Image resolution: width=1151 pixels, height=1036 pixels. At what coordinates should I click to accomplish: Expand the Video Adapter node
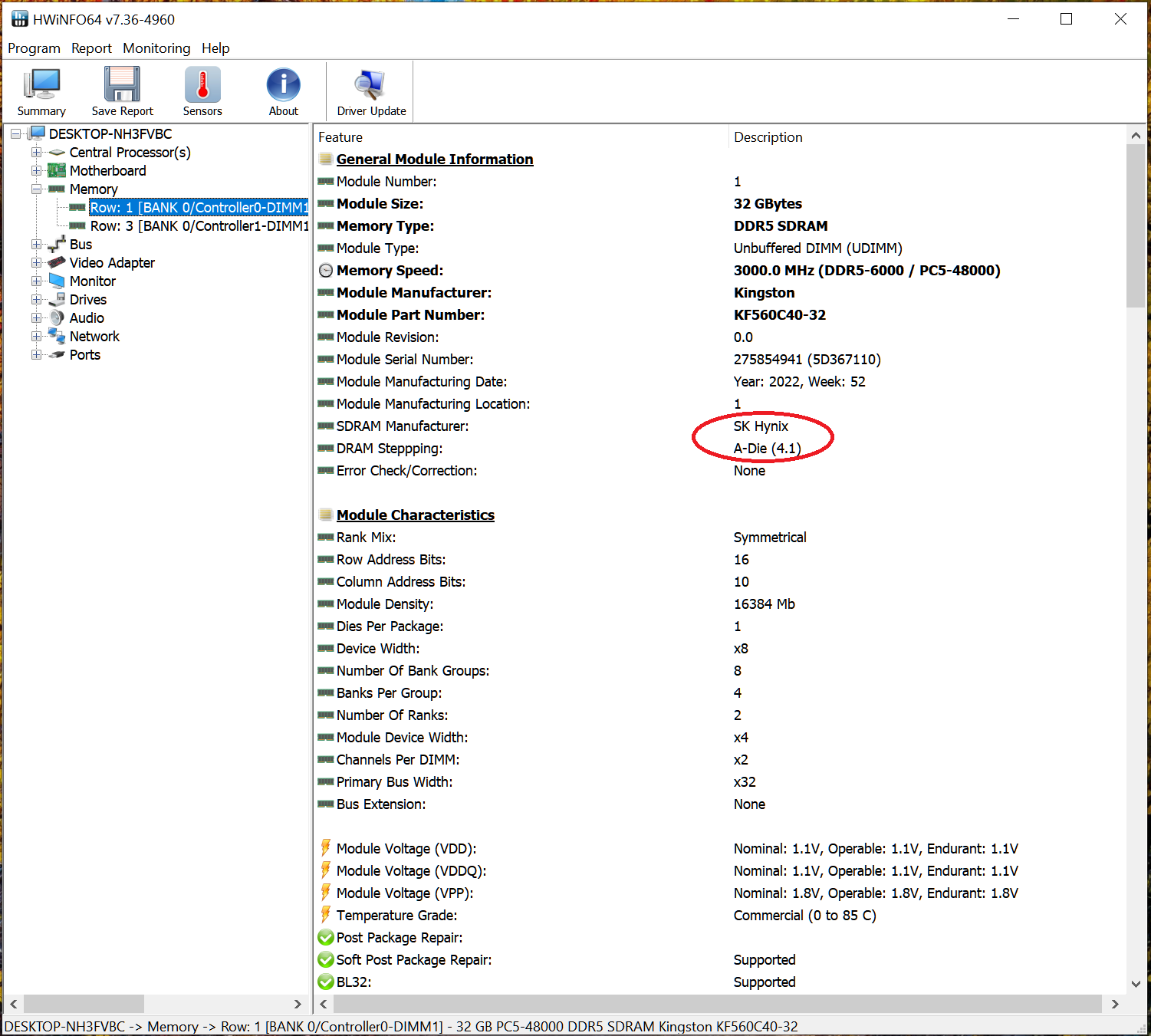point(36,262)
